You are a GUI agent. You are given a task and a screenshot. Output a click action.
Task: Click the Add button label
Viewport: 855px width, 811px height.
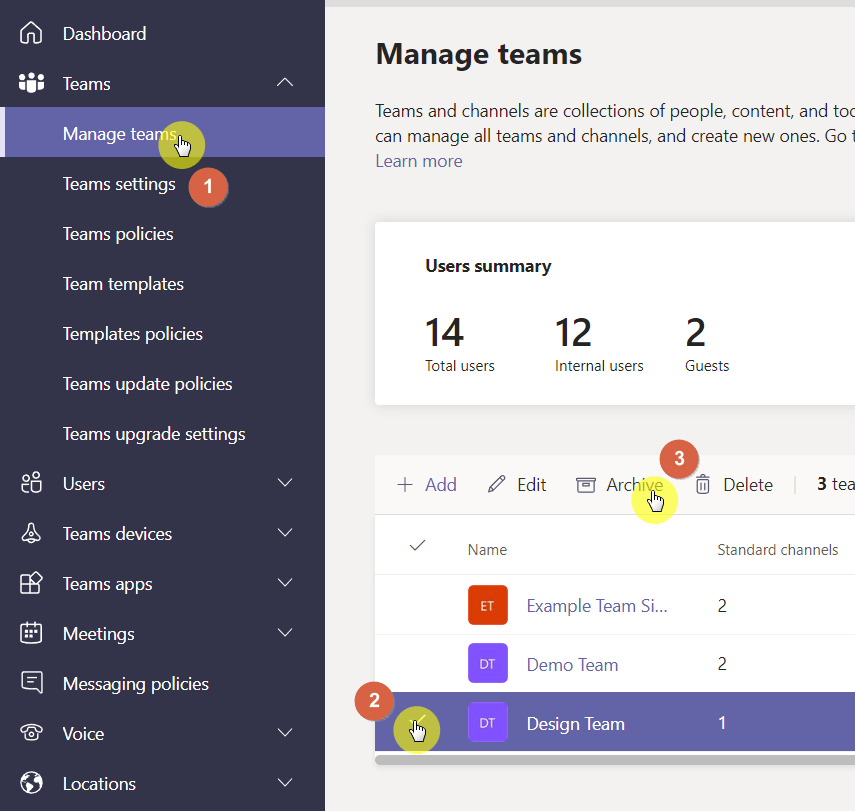[441, 484]
